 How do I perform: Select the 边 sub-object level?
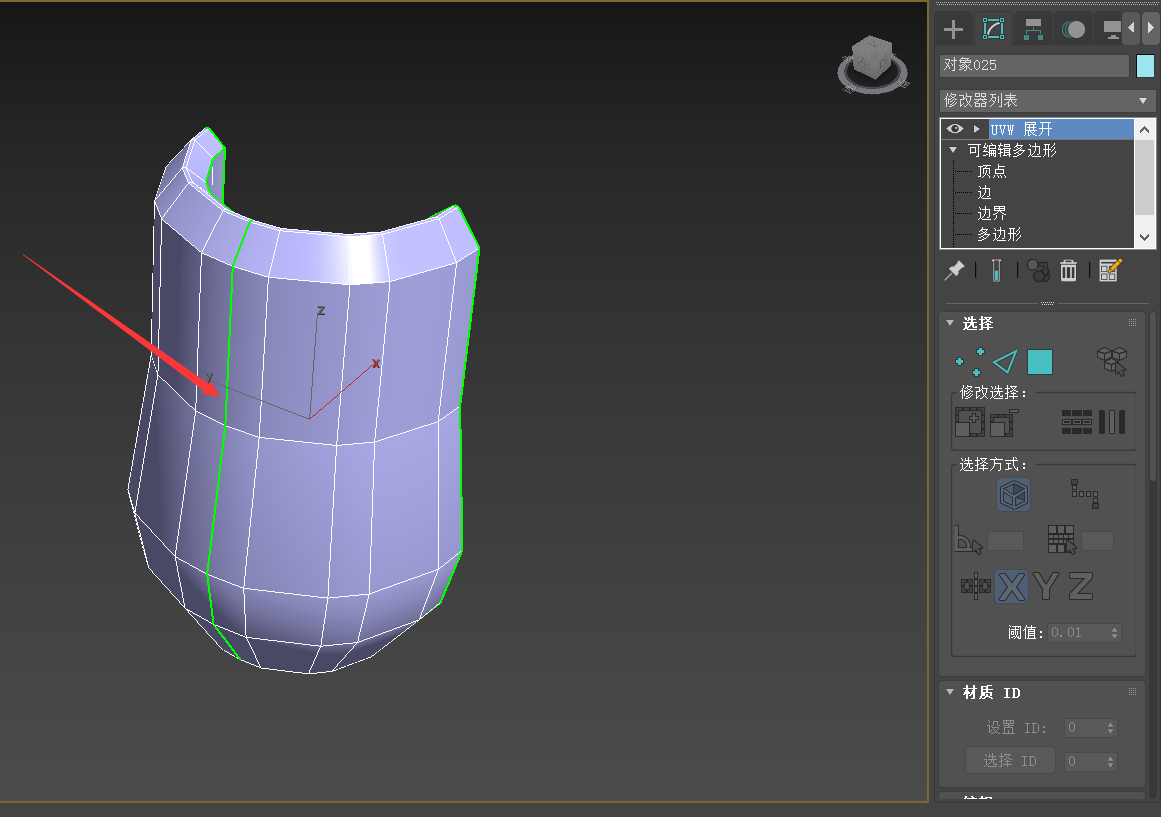point(984,193)
